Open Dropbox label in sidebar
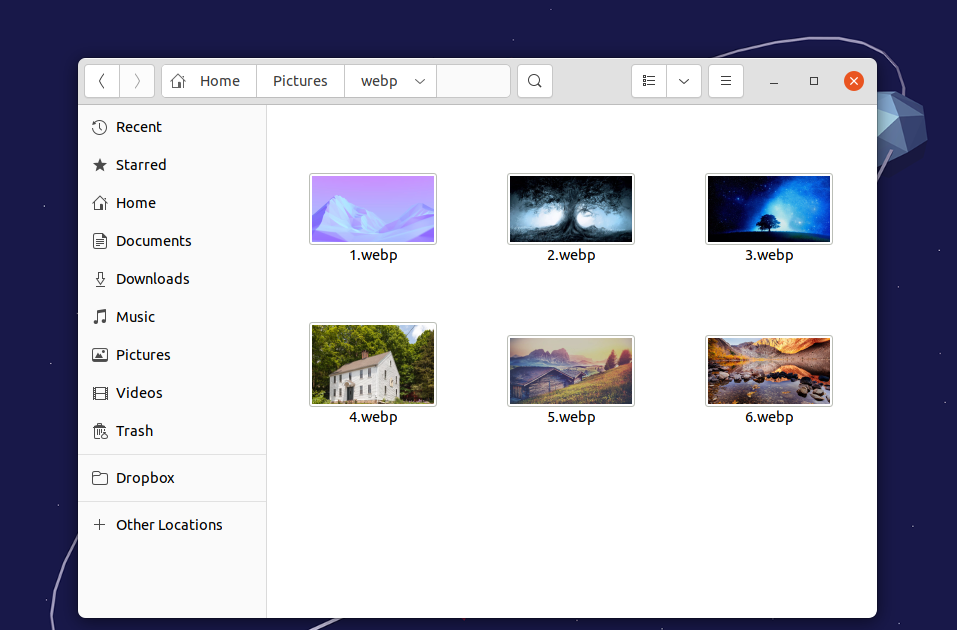 [x=145, y=478]
